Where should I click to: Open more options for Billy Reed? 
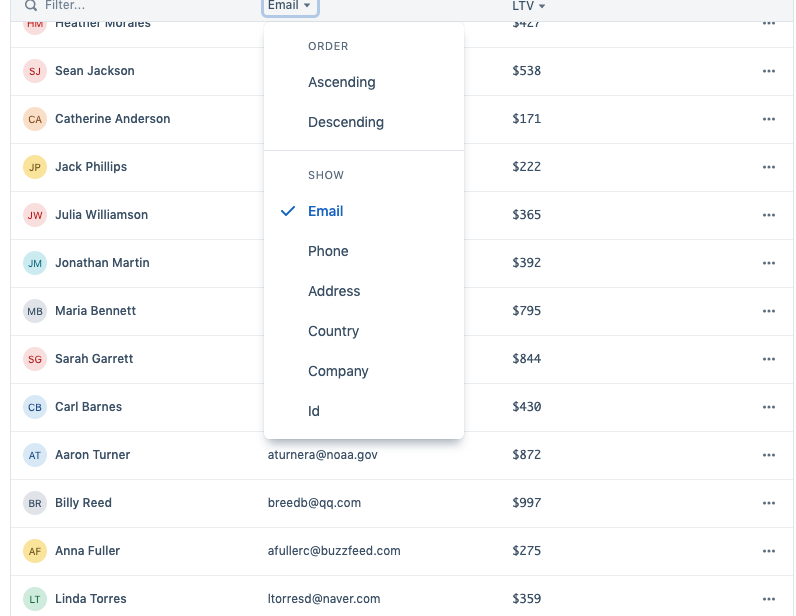pos(769,503)
